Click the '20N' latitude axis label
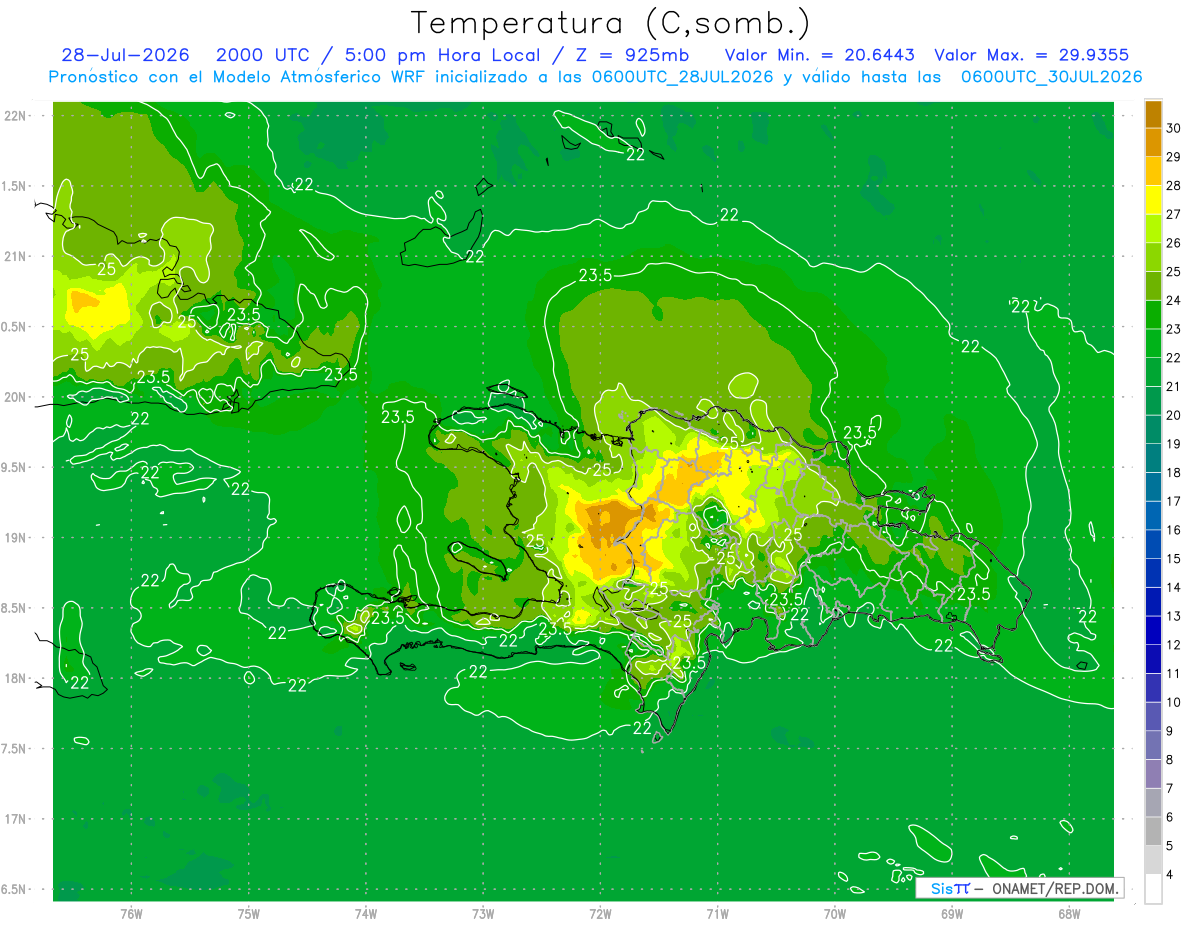Viewport: 1200px width, 927px height. click(15, 397)
